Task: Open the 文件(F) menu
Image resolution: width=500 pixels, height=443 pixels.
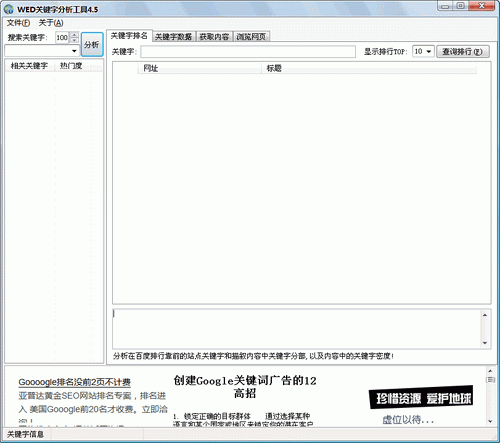Action: click(x=18, y=23)
